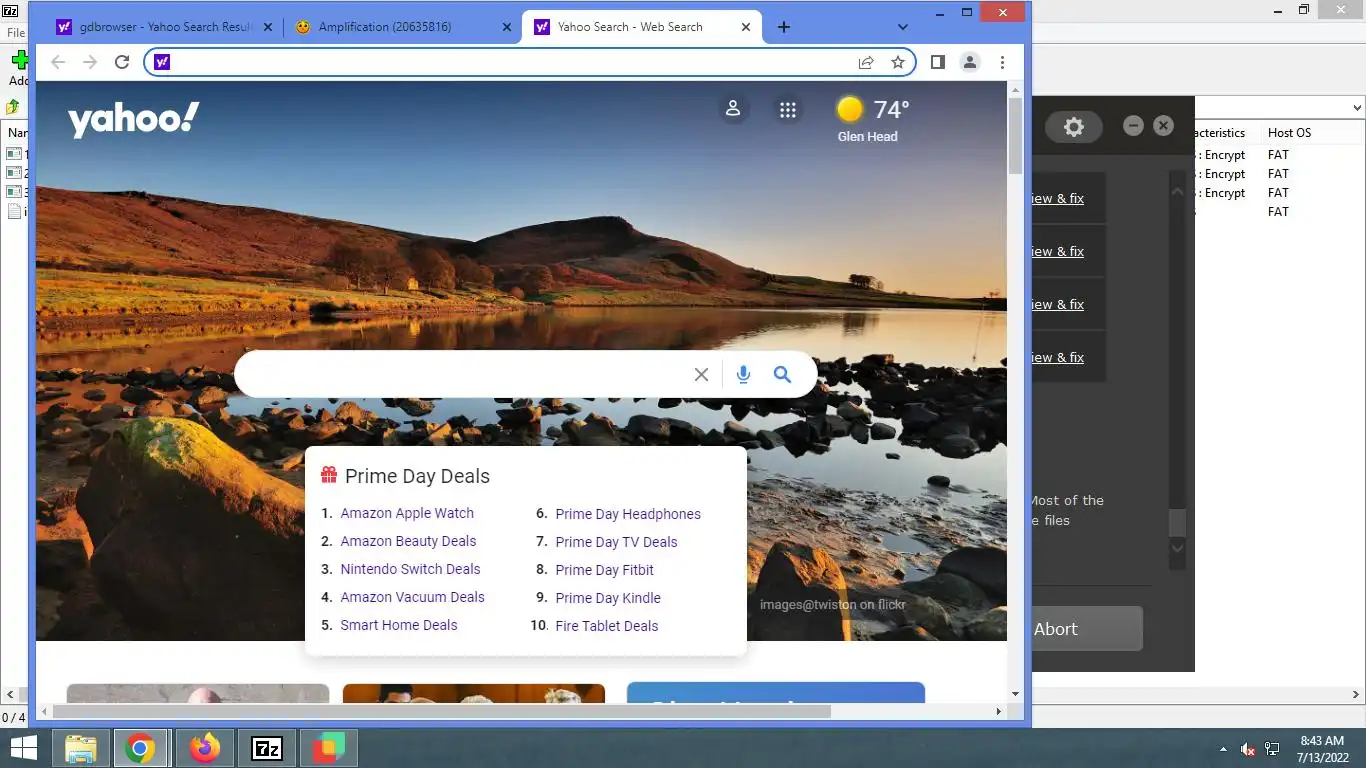Click first view & fix link
The height and width of the screenshot is (768, 1366).
point(1057,198)
